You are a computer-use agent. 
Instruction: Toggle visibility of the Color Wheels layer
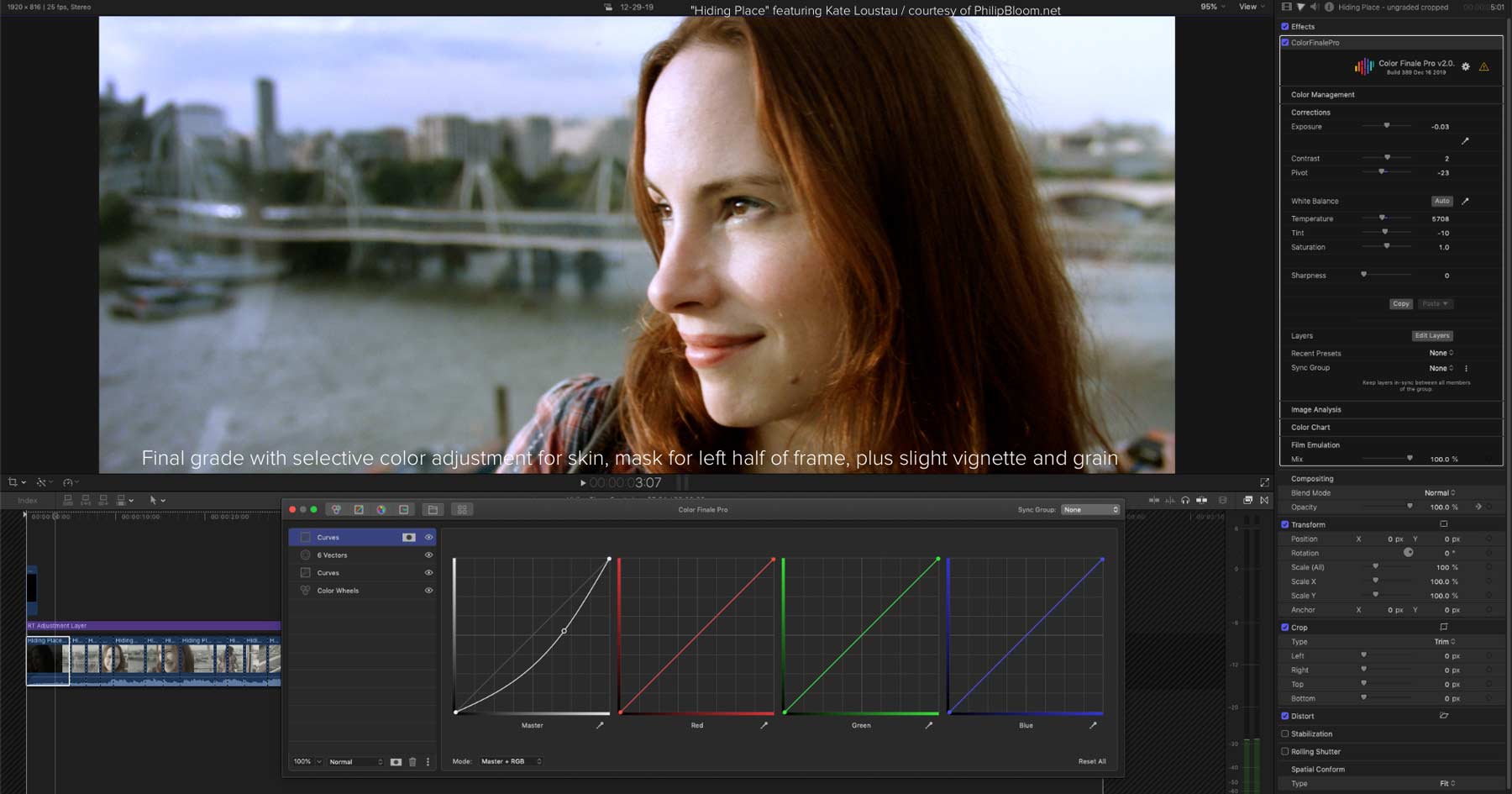[x=428, y=591]
